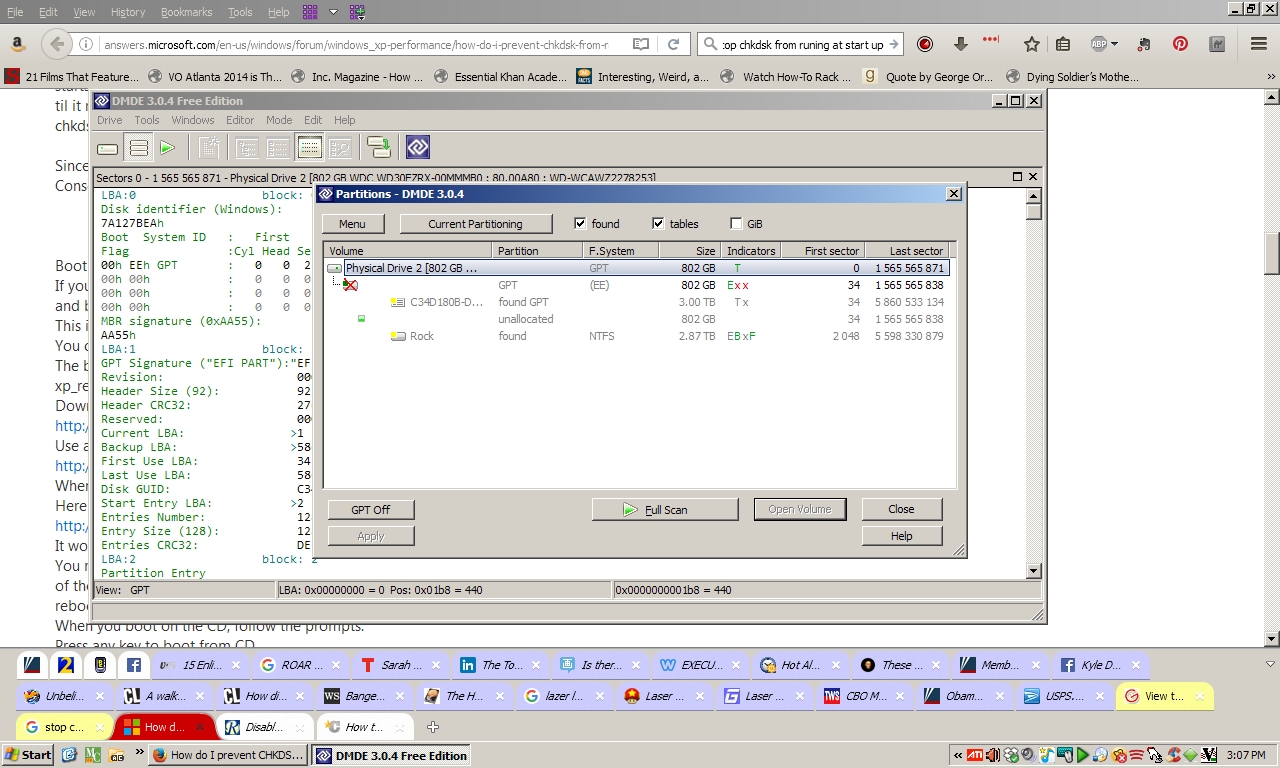
Task: Select the C34D180B found GPT row
Action: pos(636,302)
